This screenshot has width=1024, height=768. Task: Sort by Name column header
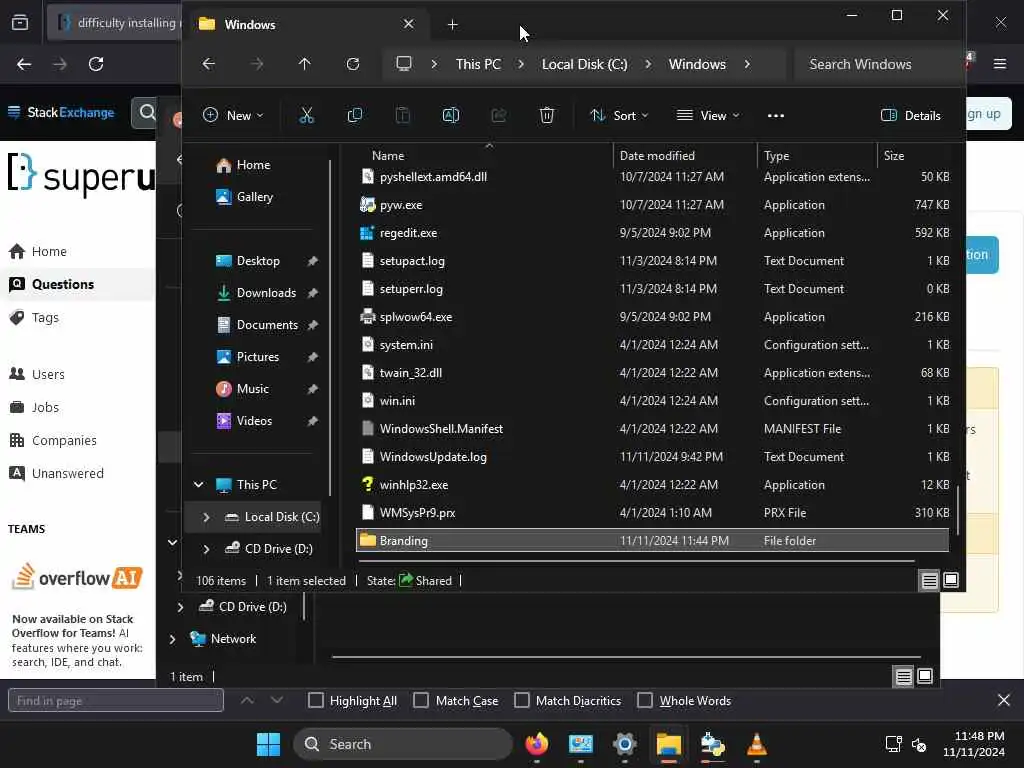coord(388,155)
